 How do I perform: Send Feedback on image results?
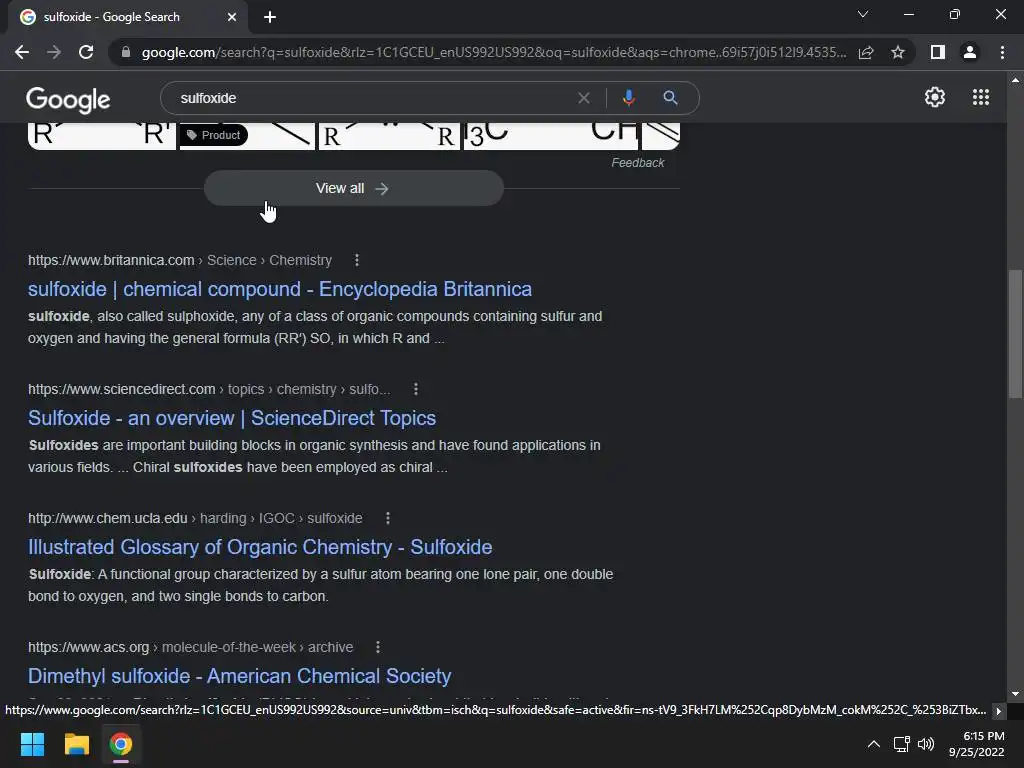pyautogui.click(x=637, y=163)
